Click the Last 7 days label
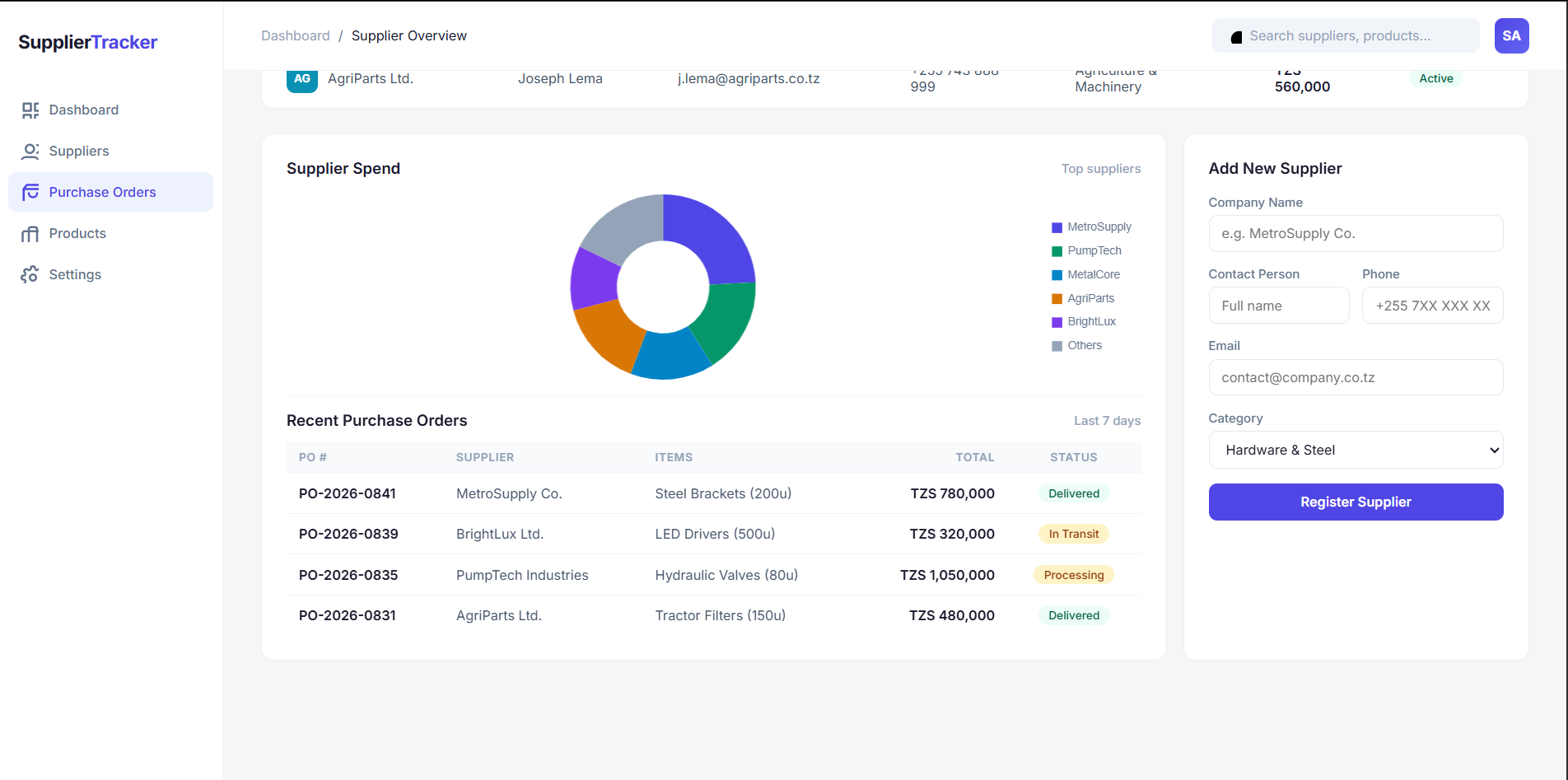This screenshot has width=1568, height=780. point(1107,421)
